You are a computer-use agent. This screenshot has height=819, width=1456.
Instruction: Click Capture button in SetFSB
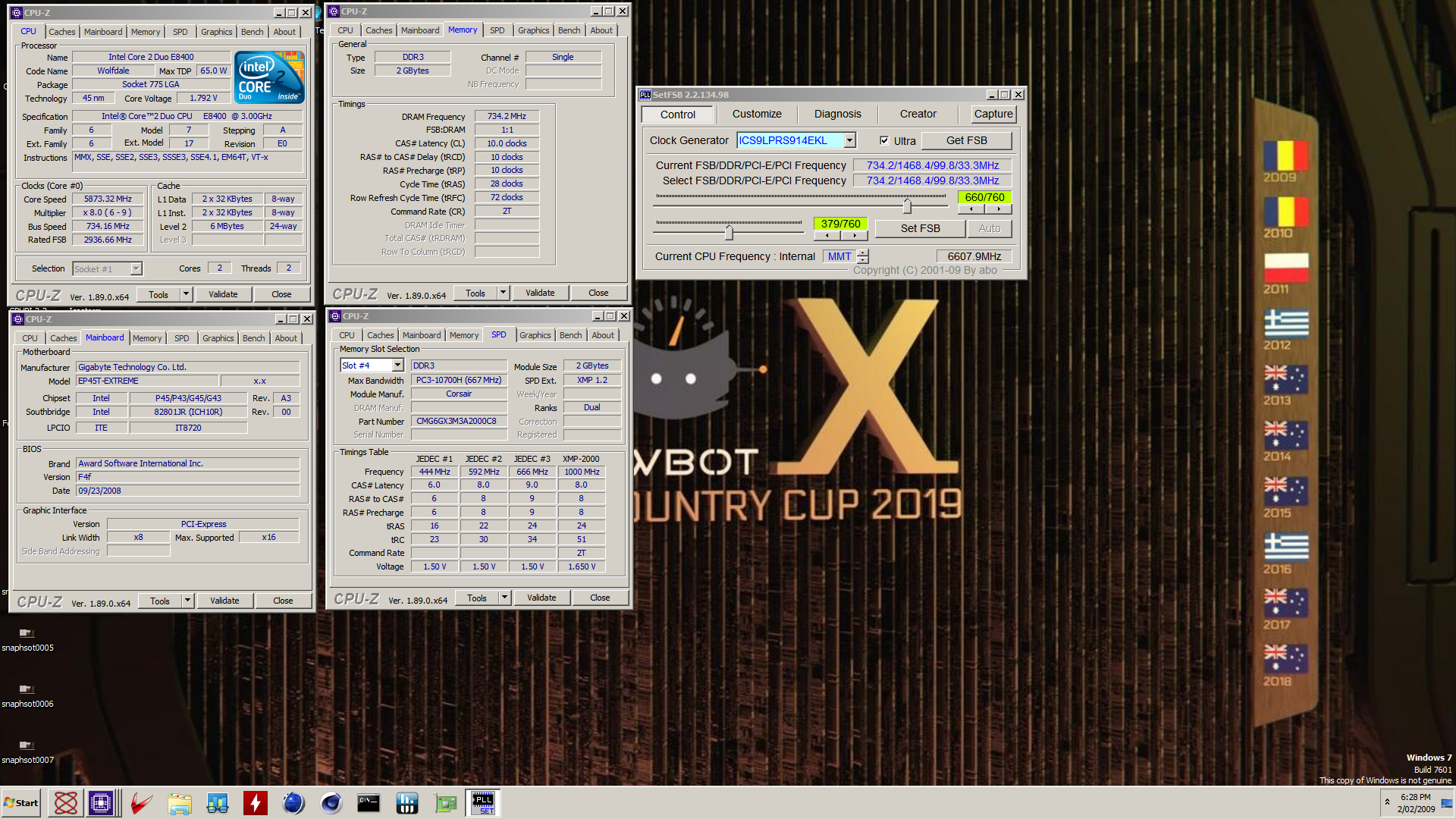pyautogui.click(x=993, y=114)
